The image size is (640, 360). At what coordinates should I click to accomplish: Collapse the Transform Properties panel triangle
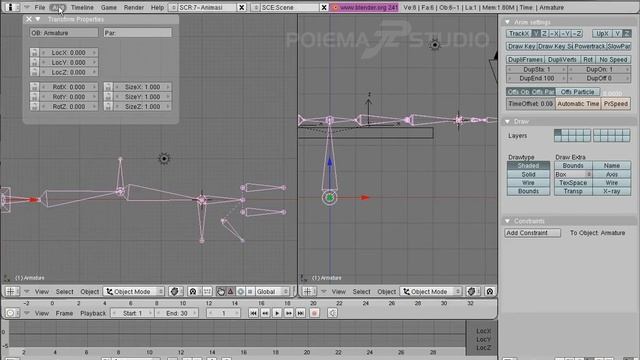click(38, 19)
